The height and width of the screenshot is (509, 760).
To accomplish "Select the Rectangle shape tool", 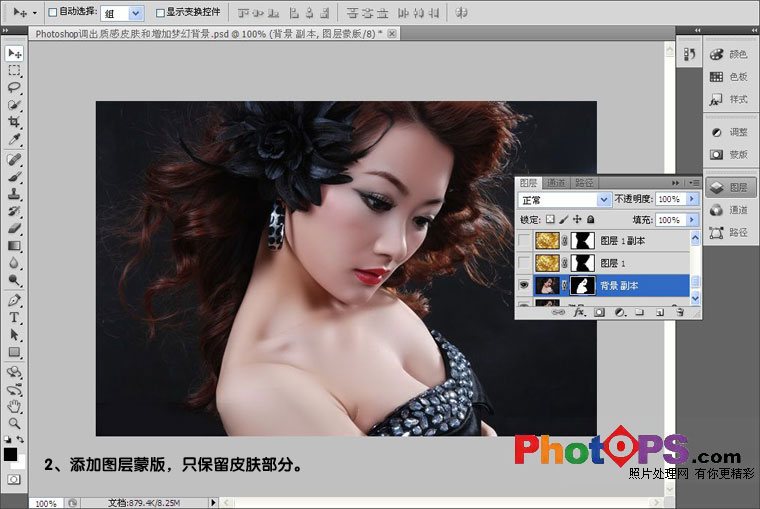I will pos(15,352).
